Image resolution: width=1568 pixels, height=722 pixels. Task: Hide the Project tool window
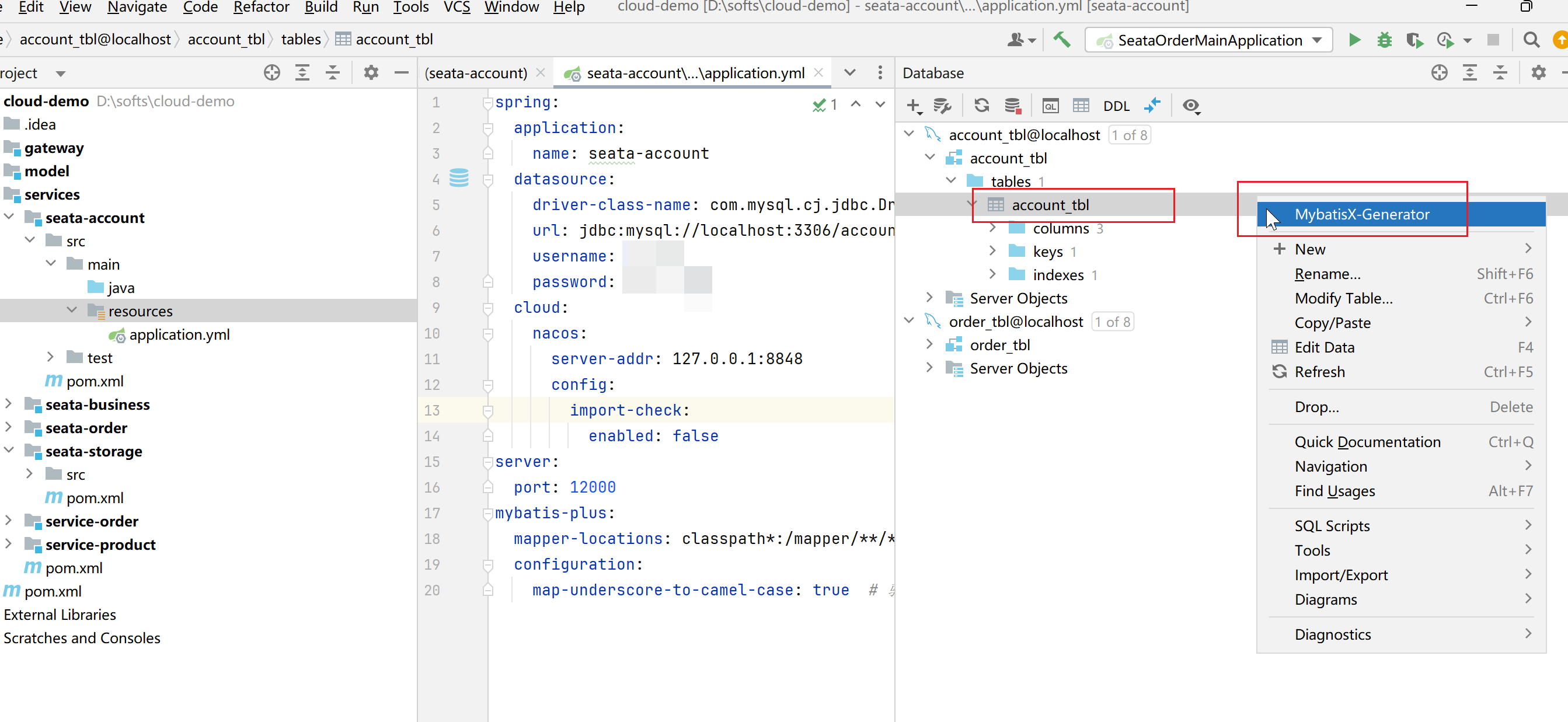pos(401,73)
